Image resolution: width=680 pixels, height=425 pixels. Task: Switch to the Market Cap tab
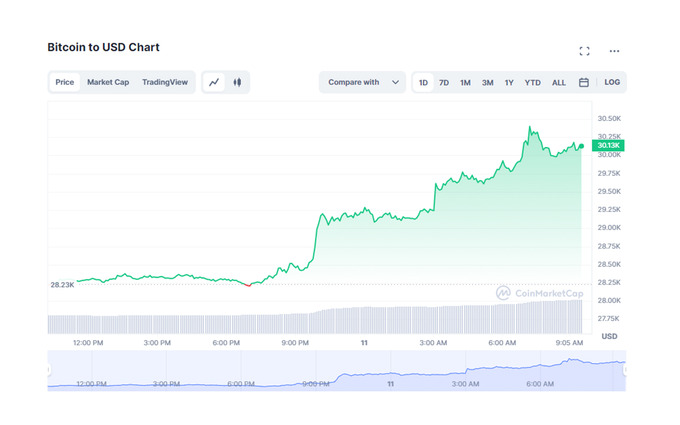click(108, 82)
